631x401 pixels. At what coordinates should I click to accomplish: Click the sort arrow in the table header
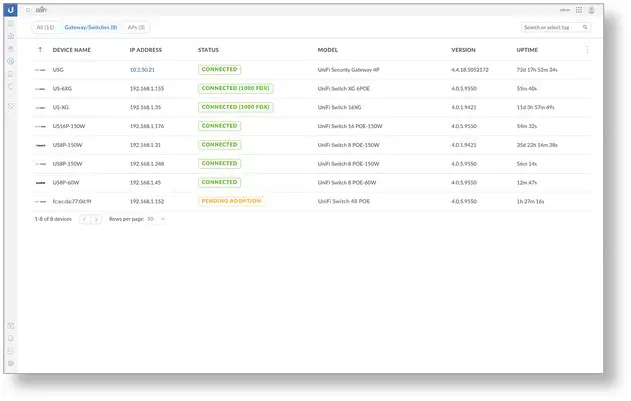point(40,50)
